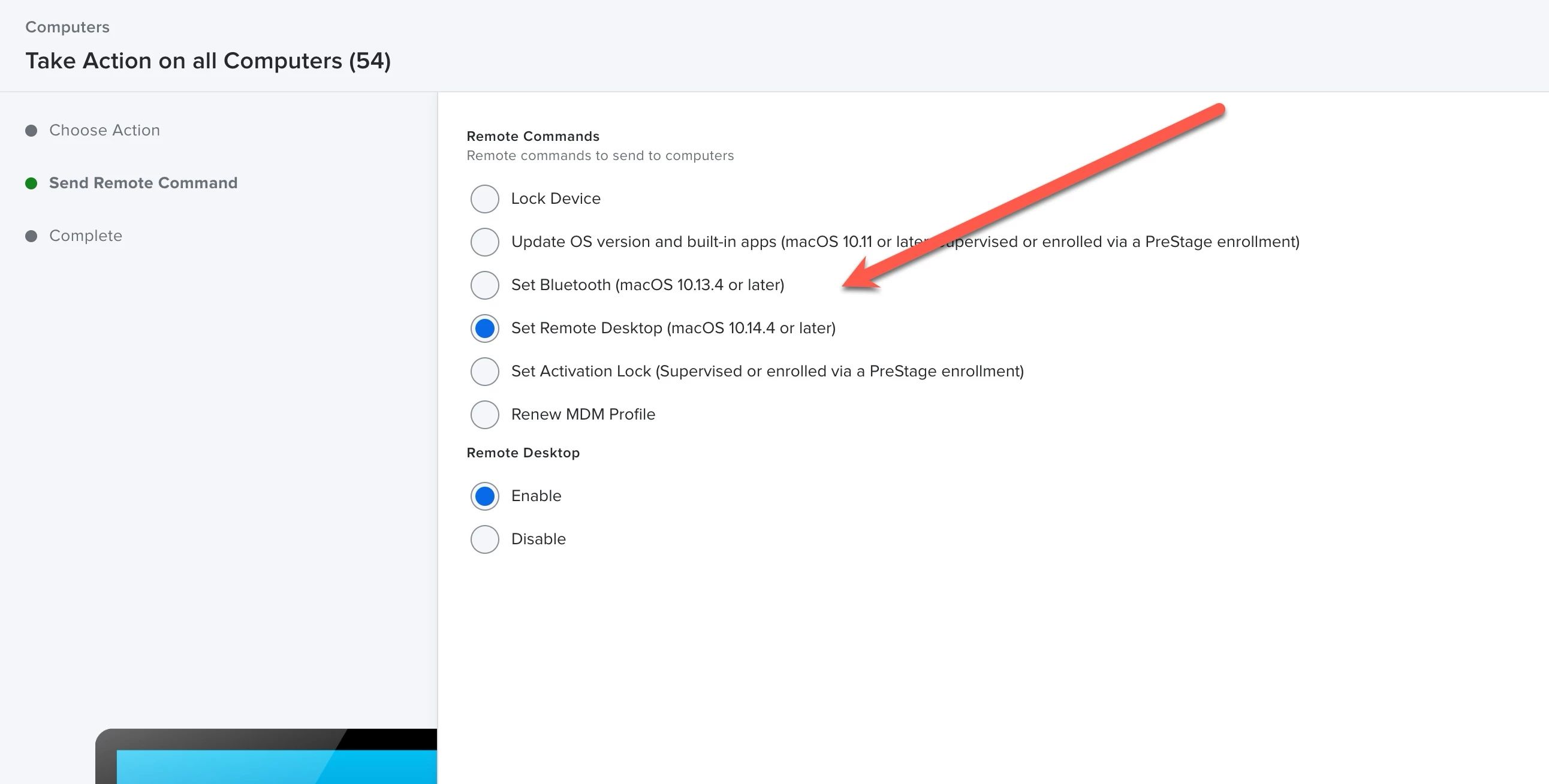Image resolution: width=1549 pixels, height=784 pixels.
Task: Choose the Set Bluetooth radio option
Action: 485,285
